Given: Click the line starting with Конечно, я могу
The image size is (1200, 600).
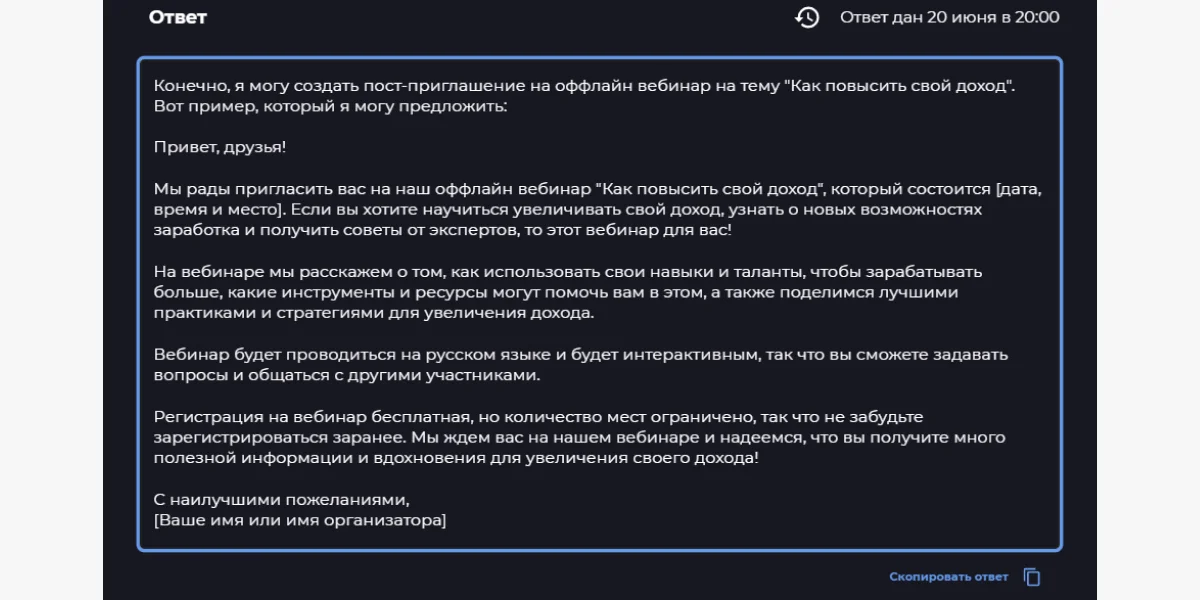Looking at the screenshot, I should click(584, 85).
